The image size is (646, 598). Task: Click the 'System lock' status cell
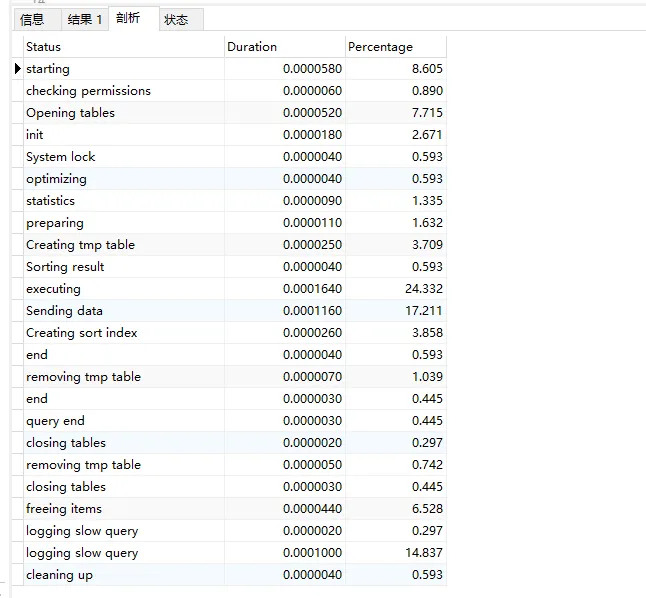(124, 157)
